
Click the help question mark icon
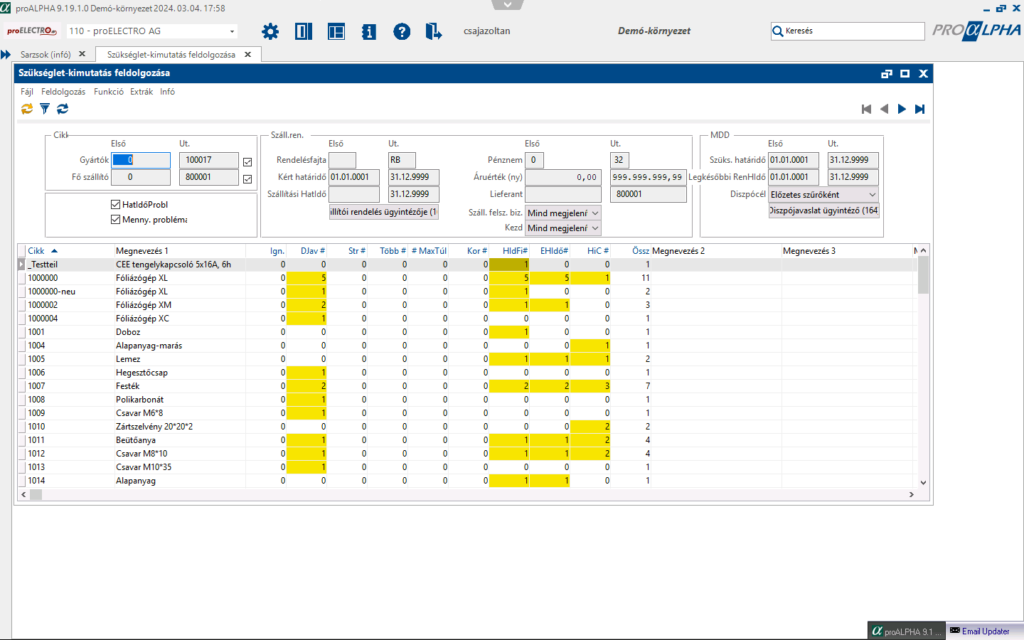click(402, 31)
